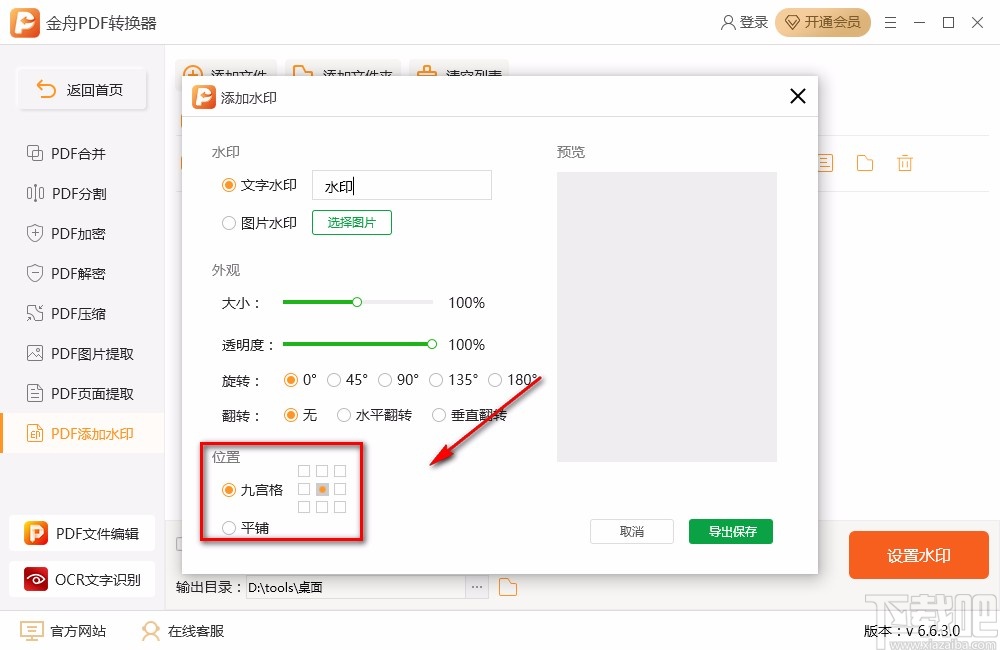The height and width of the screenshot is (650, 1000).
Task: Open the PDF文件编辑 feature
Action: [84, 533]
